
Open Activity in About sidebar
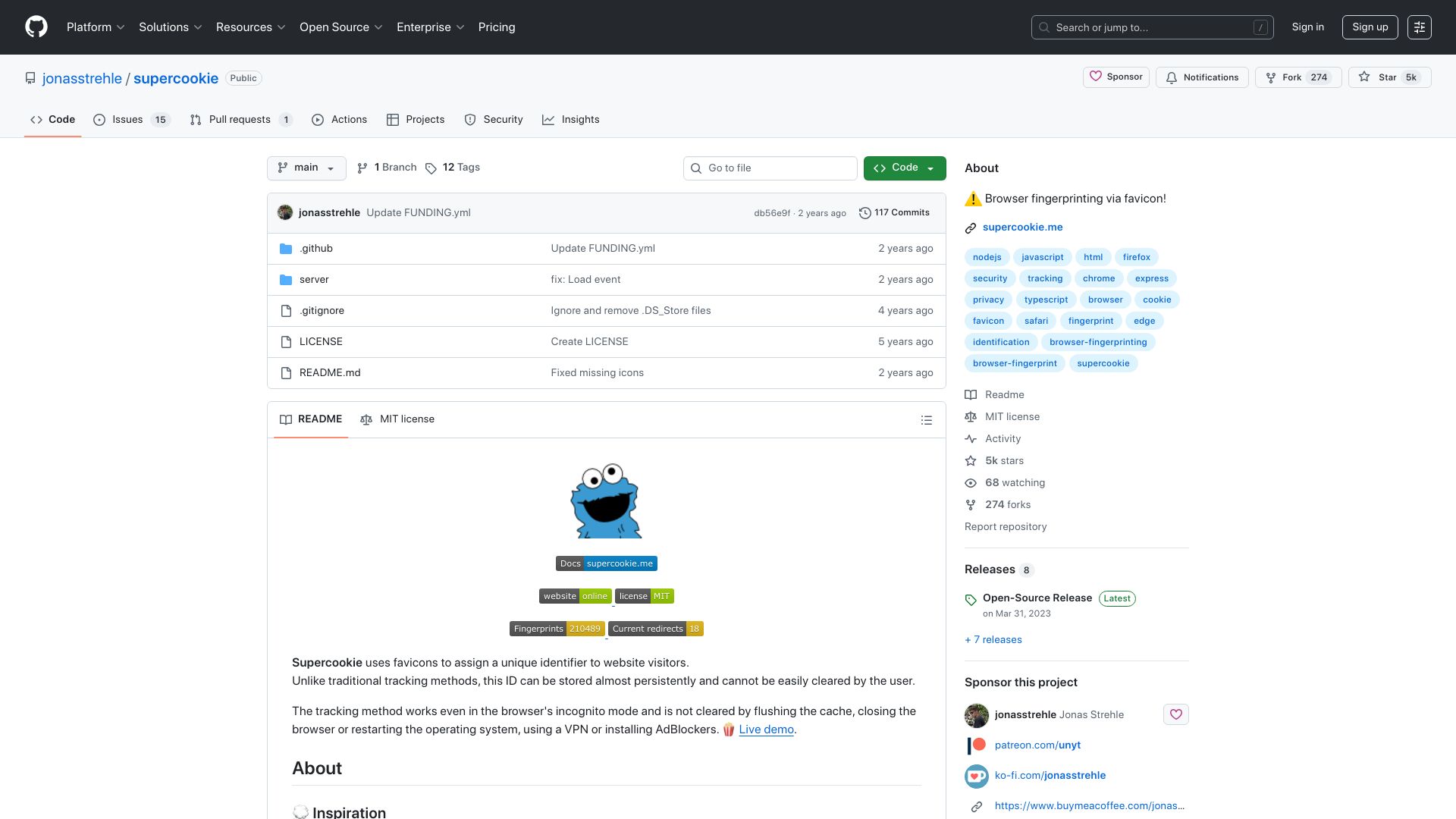pos(1003,439)
